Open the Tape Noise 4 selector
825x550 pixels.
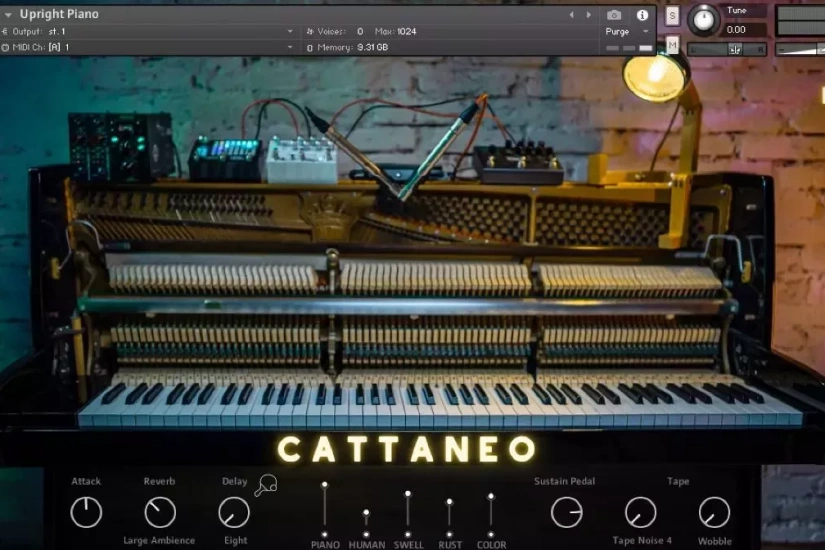(x=642, y=541)
